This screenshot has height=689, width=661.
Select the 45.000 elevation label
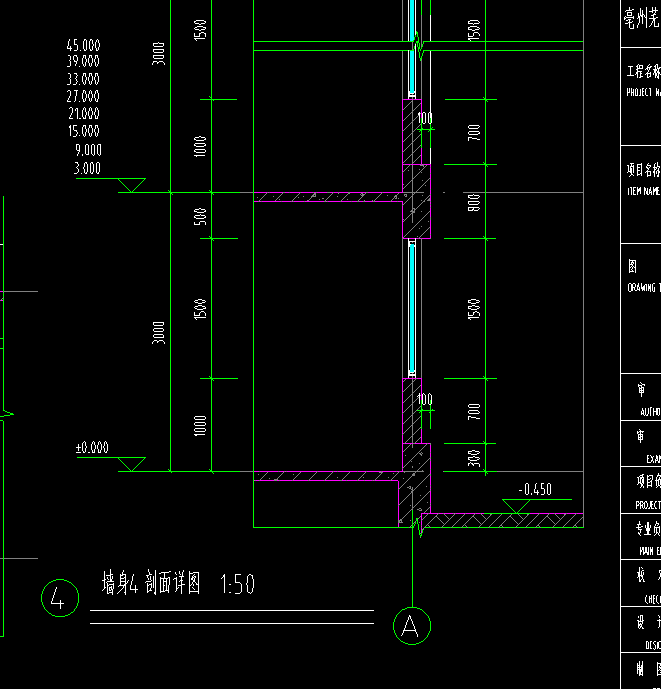coord(84,45)
